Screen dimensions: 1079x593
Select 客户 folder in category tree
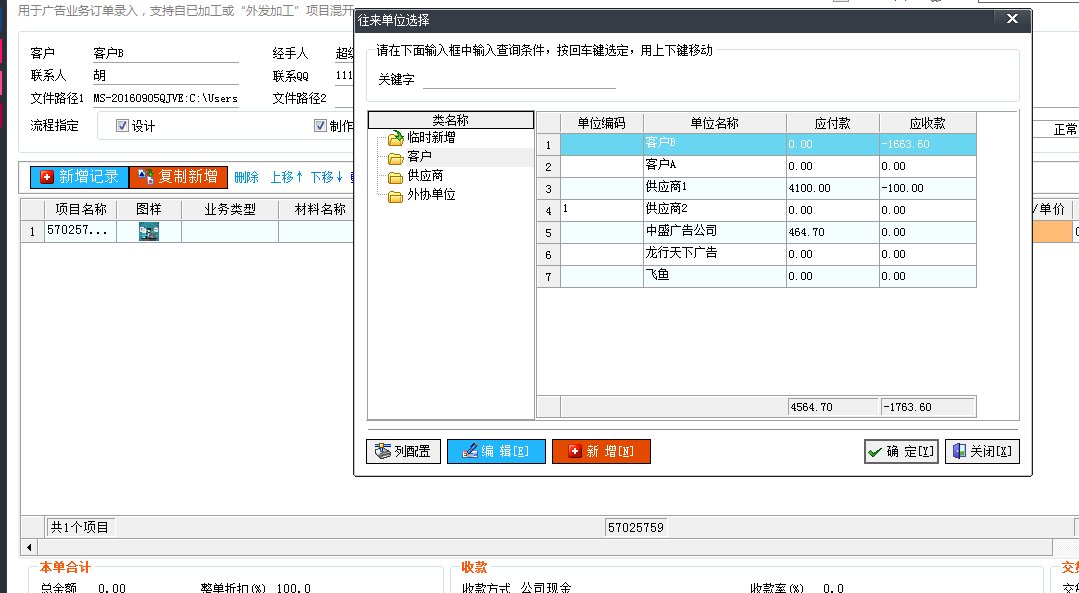tap(419, 157)
